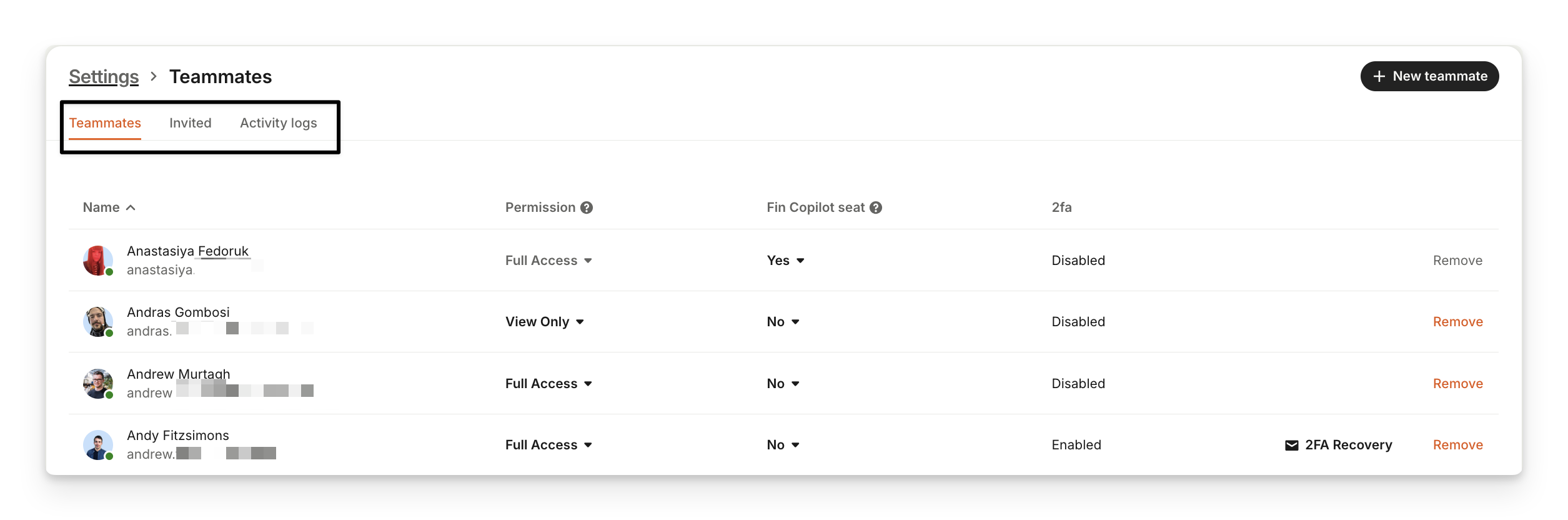Click Anastasiya Fedoruk's avatar
The height and width of the screenshot is (520, 1568).
(98, 261)
